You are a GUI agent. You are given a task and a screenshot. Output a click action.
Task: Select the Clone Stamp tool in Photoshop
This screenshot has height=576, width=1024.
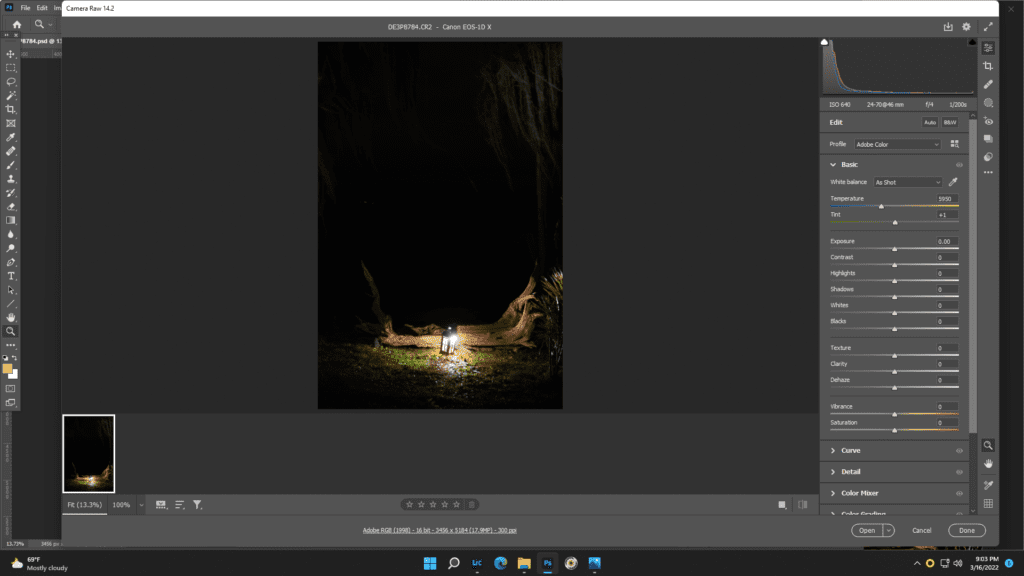pyautogui.click(x=10, y=179)
